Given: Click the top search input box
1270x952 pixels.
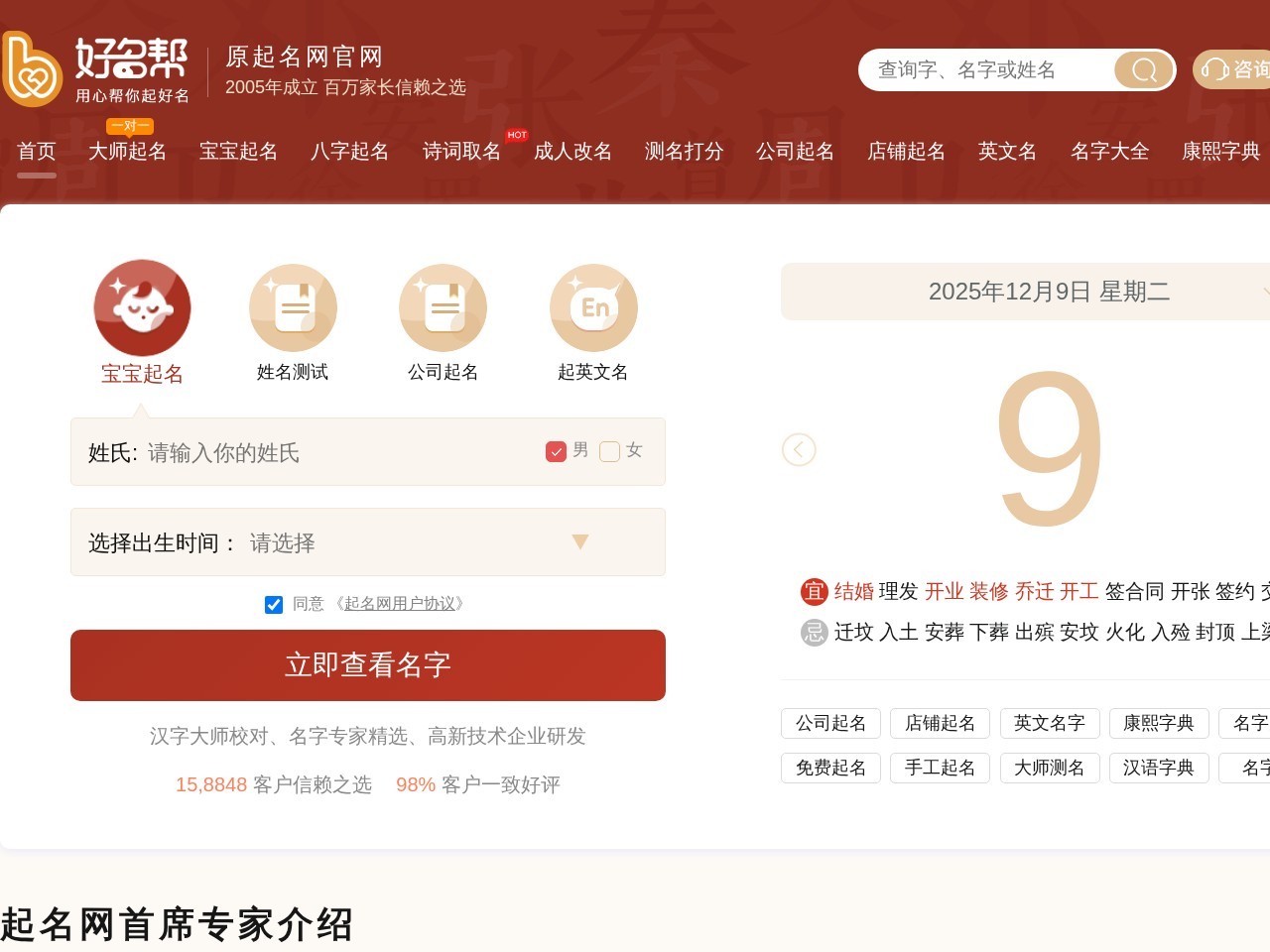Looking at the screenshot, I should tap(992, 70).
